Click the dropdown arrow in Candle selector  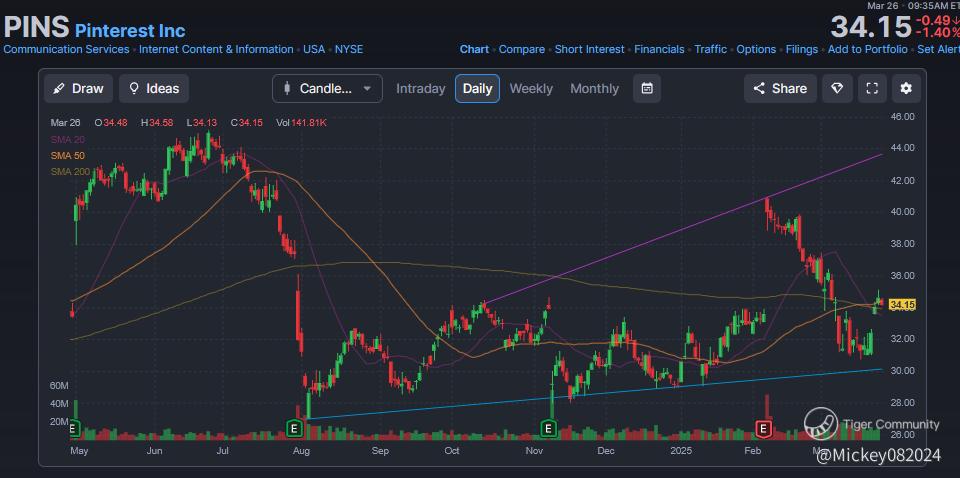coord(367,89)
